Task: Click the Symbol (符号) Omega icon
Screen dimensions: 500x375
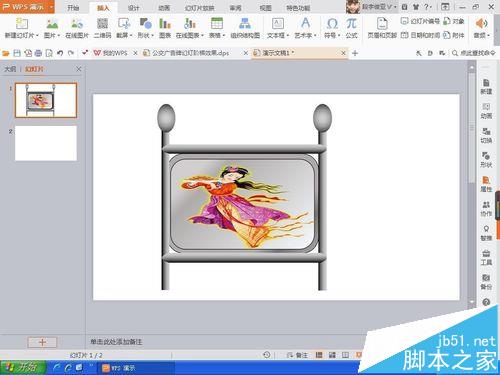Action: (332, 24)
